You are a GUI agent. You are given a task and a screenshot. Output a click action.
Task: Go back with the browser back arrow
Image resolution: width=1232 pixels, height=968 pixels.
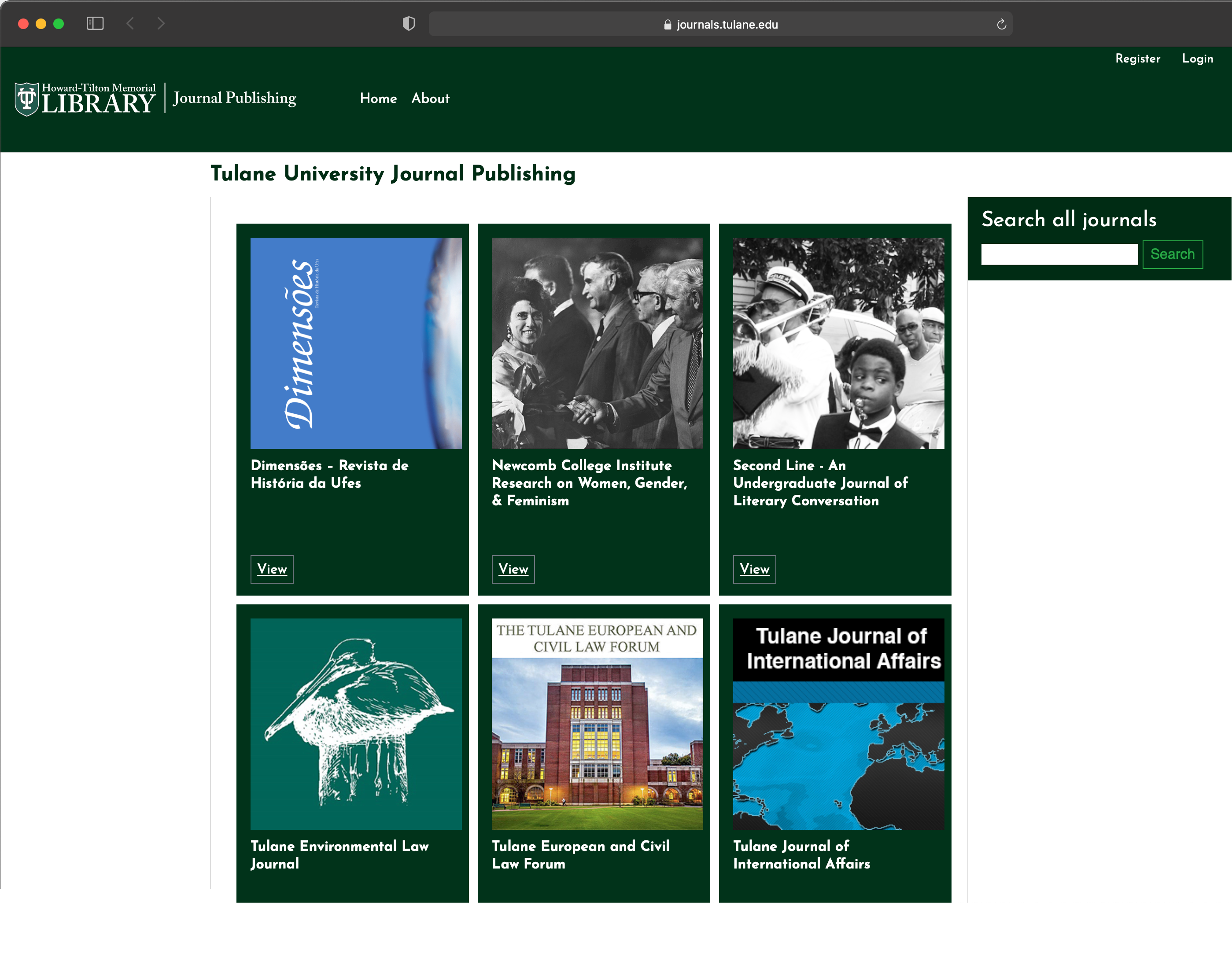click(x=130, y=23)
